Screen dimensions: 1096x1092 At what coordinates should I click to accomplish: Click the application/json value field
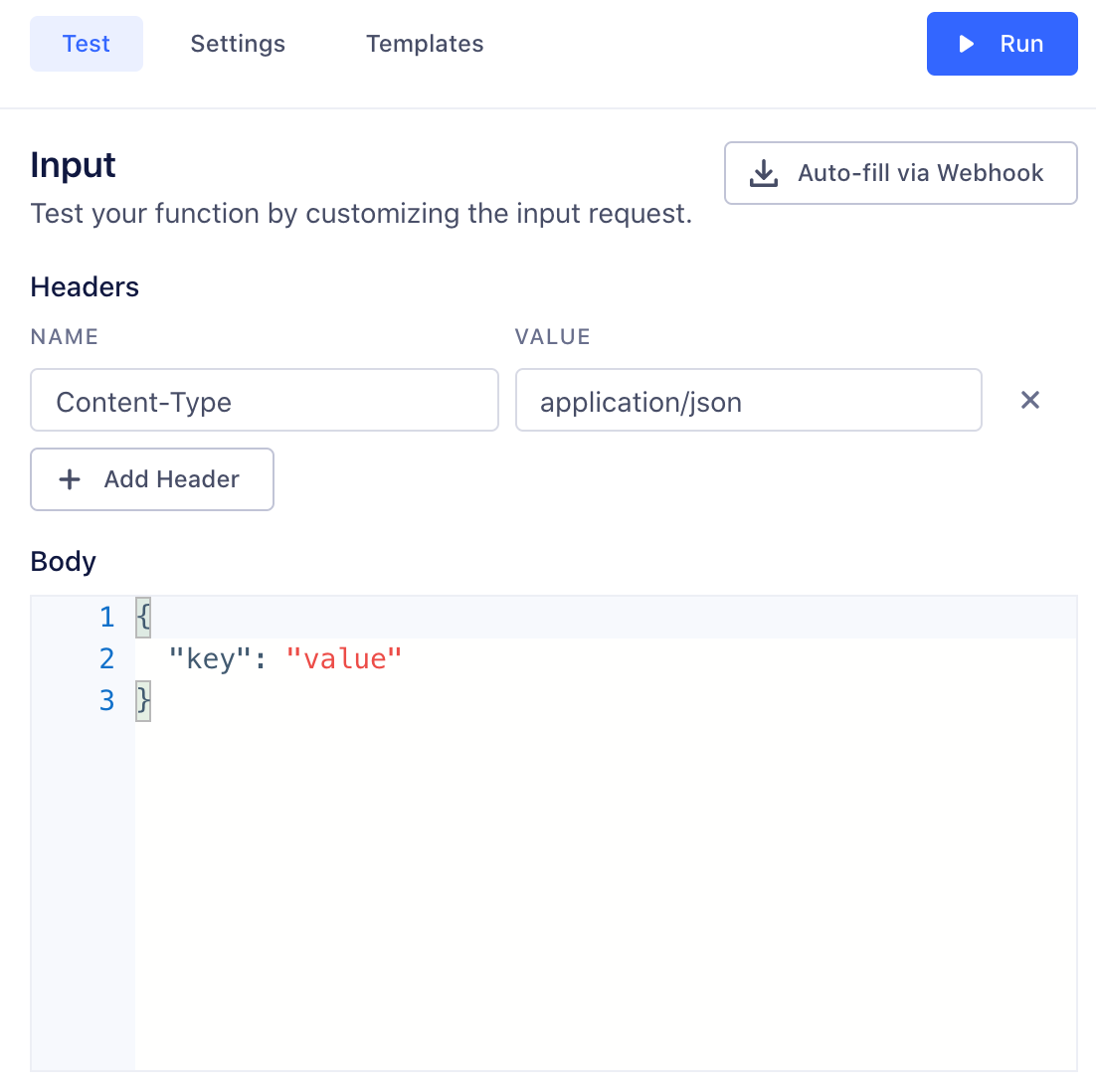[x=748, y=400]
